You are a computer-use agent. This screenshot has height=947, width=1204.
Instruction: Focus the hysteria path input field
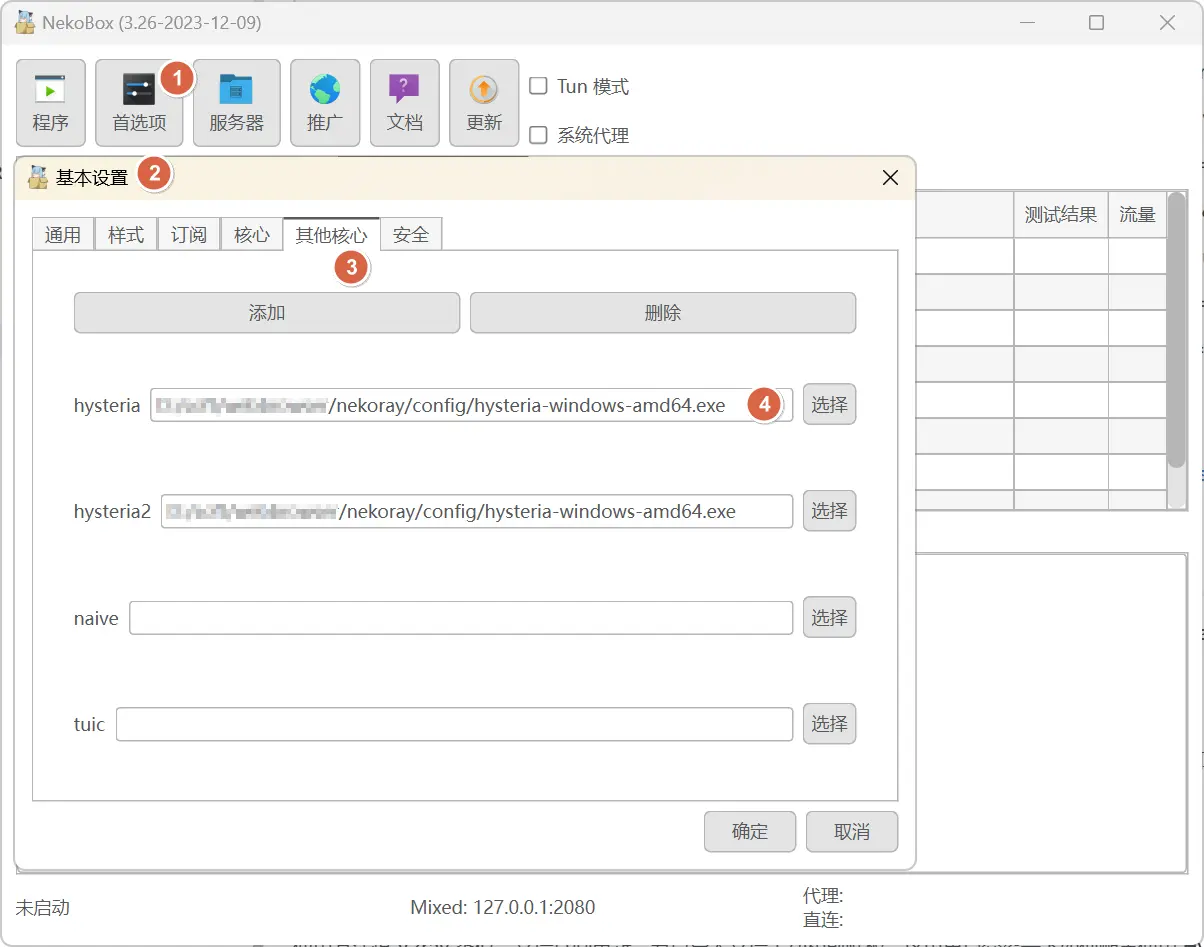[472, 405]
